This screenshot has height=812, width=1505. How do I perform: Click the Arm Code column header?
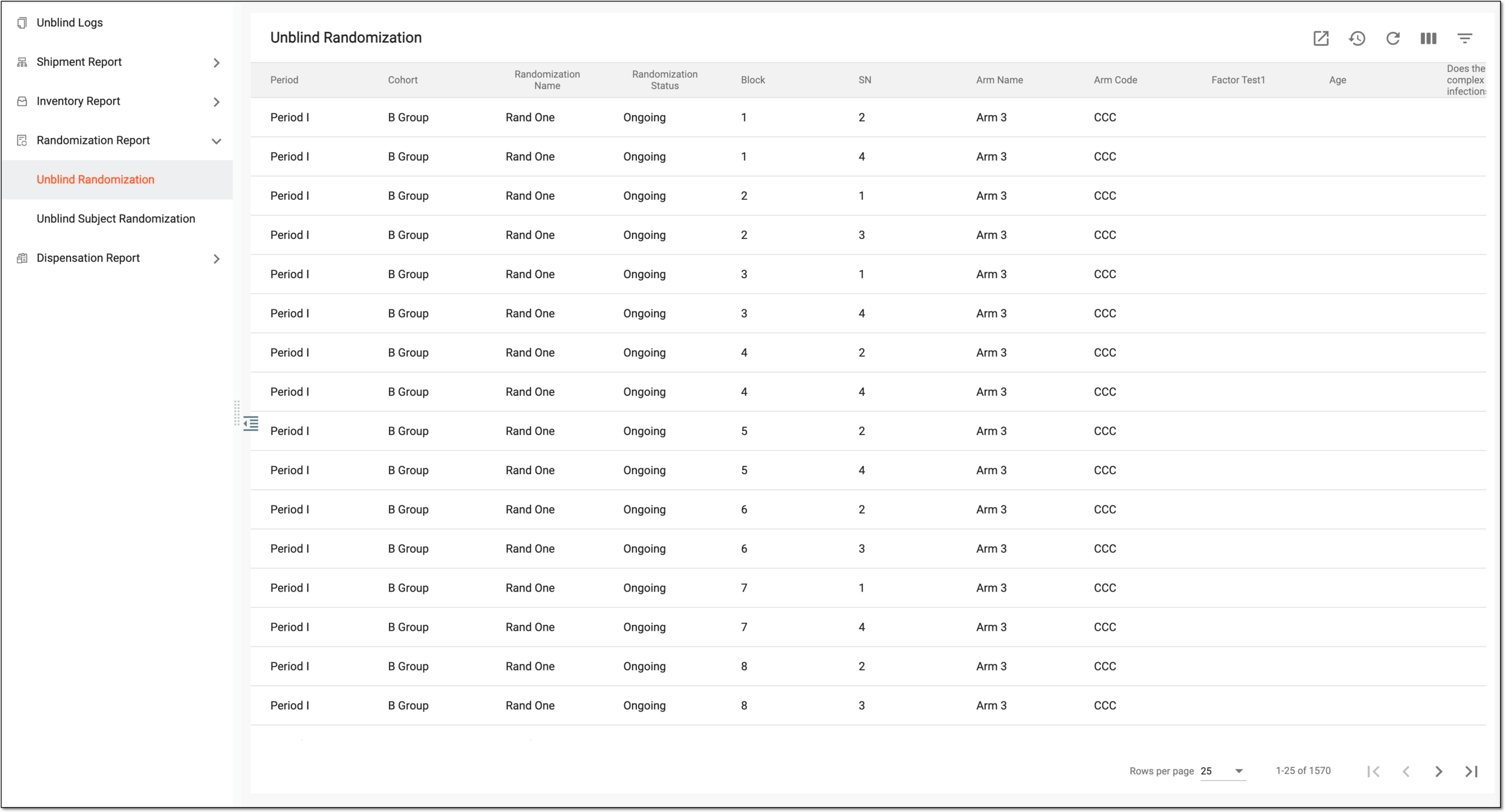pyautogui.click(x=1115, y=80)
